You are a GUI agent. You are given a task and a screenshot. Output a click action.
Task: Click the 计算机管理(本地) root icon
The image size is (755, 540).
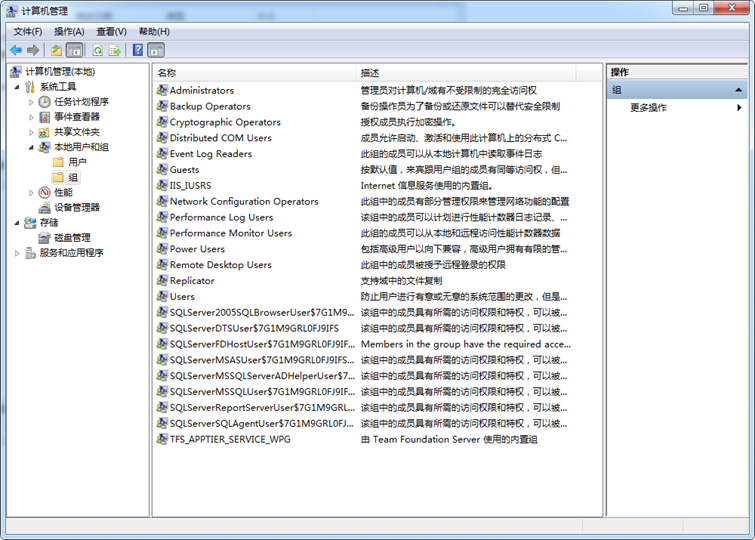(16, 72)
